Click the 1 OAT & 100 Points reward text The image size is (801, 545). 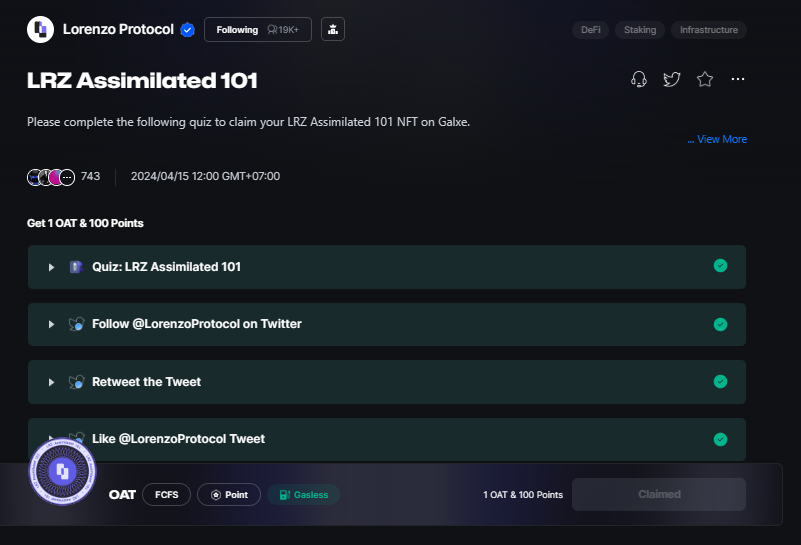(x=523, y=494)
